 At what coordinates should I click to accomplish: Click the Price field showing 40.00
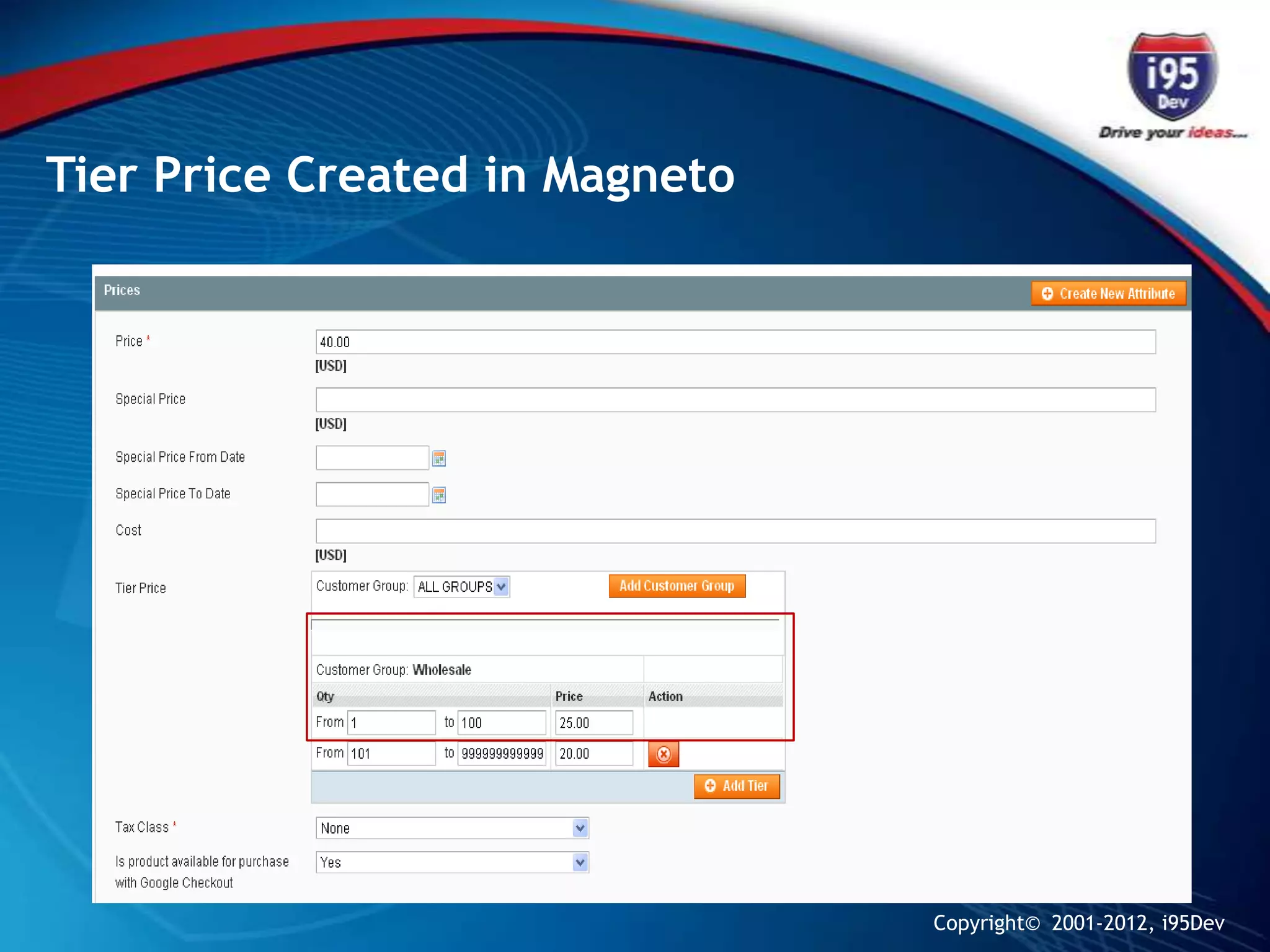(735, 342)
